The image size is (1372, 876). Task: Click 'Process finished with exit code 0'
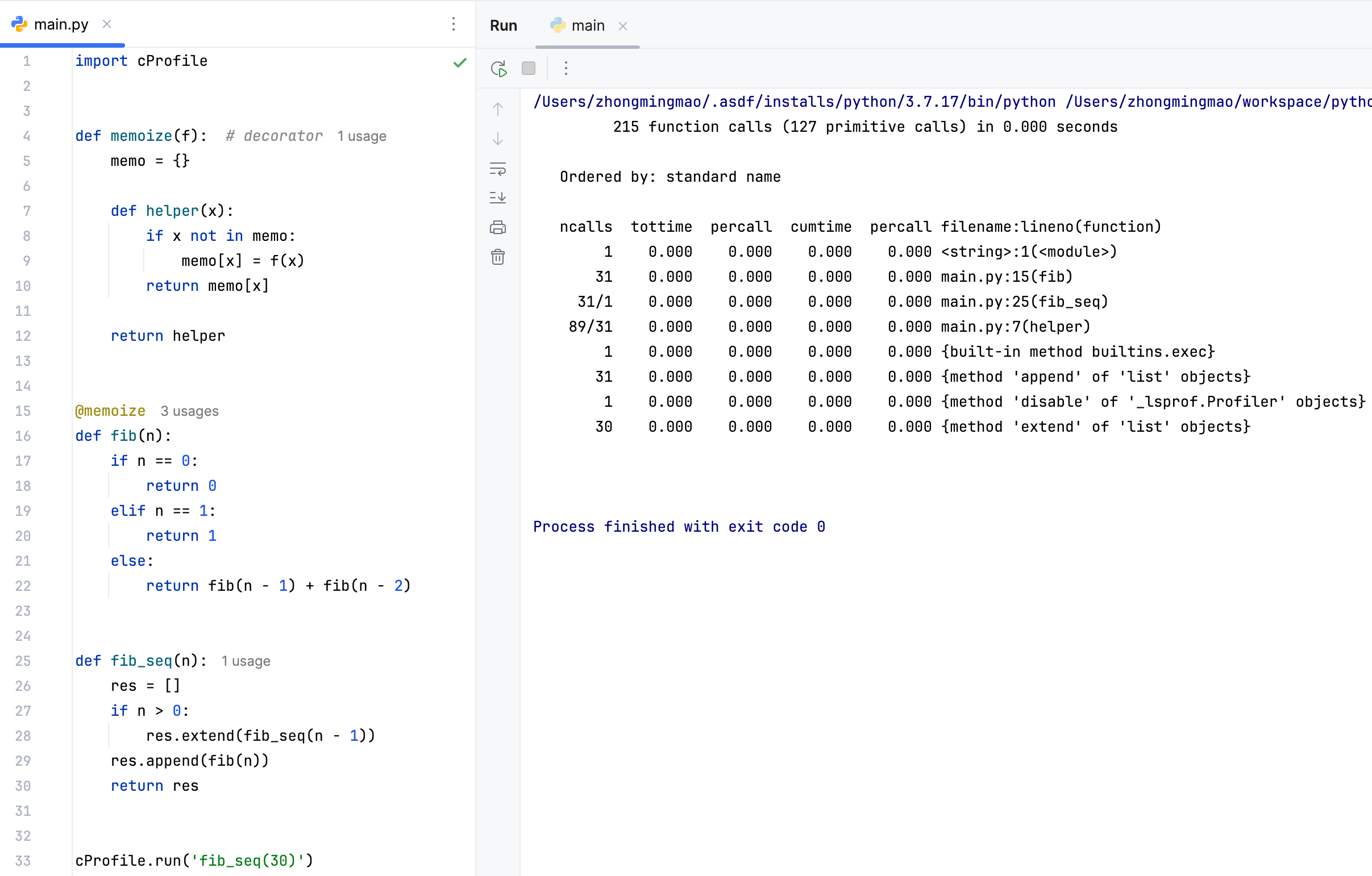point(680,527)
